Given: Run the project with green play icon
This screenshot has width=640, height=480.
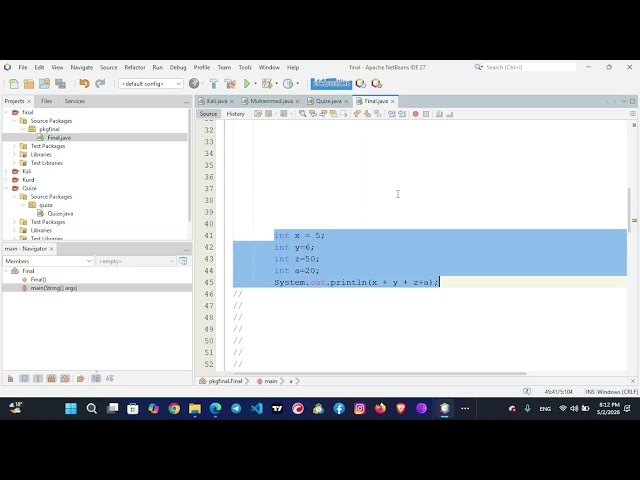Looking at the screenshot, I should click(247, 84).
